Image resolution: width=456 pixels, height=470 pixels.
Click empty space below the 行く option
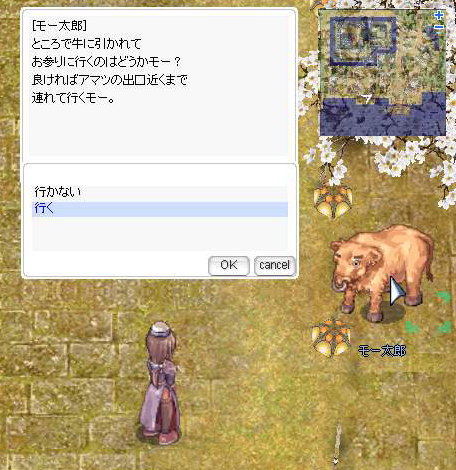(160, 233)
